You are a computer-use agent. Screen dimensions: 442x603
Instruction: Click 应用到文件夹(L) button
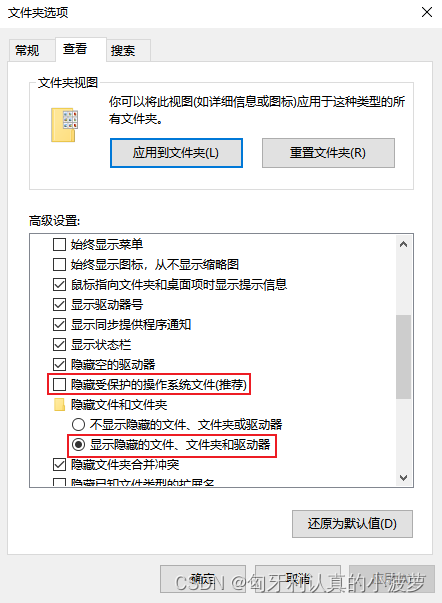[176, 153]
